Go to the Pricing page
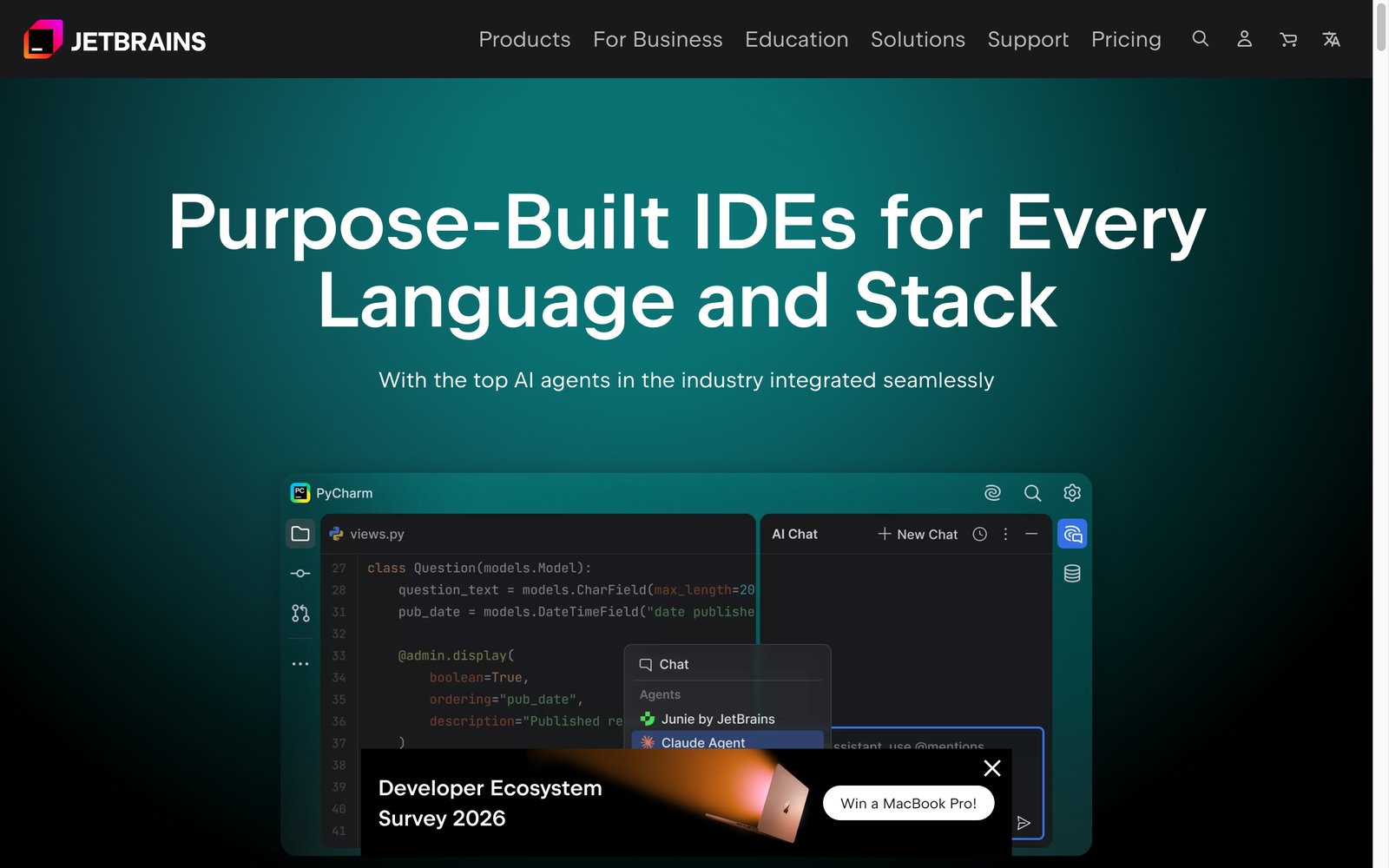 pos(1126,40)
